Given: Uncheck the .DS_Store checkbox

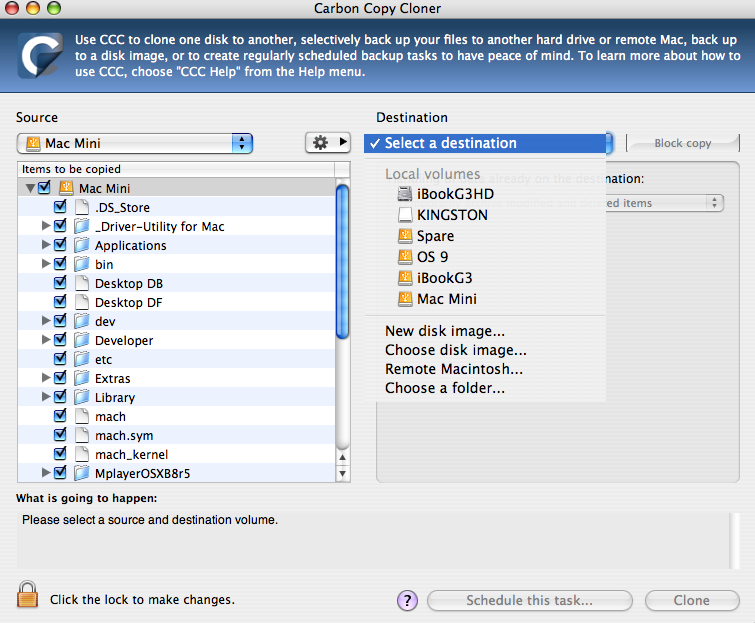Looking at the screenshot, I should point(60,207).
